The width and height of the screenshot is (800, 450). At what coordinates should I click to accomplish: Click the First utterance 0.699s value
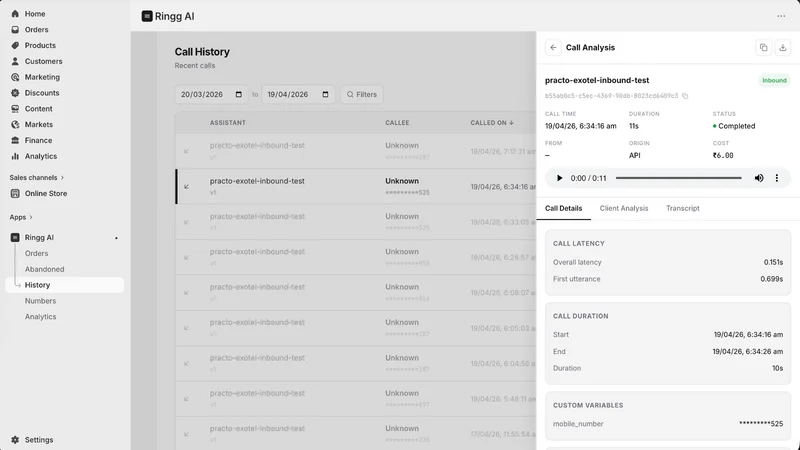(x=771, y=279)
